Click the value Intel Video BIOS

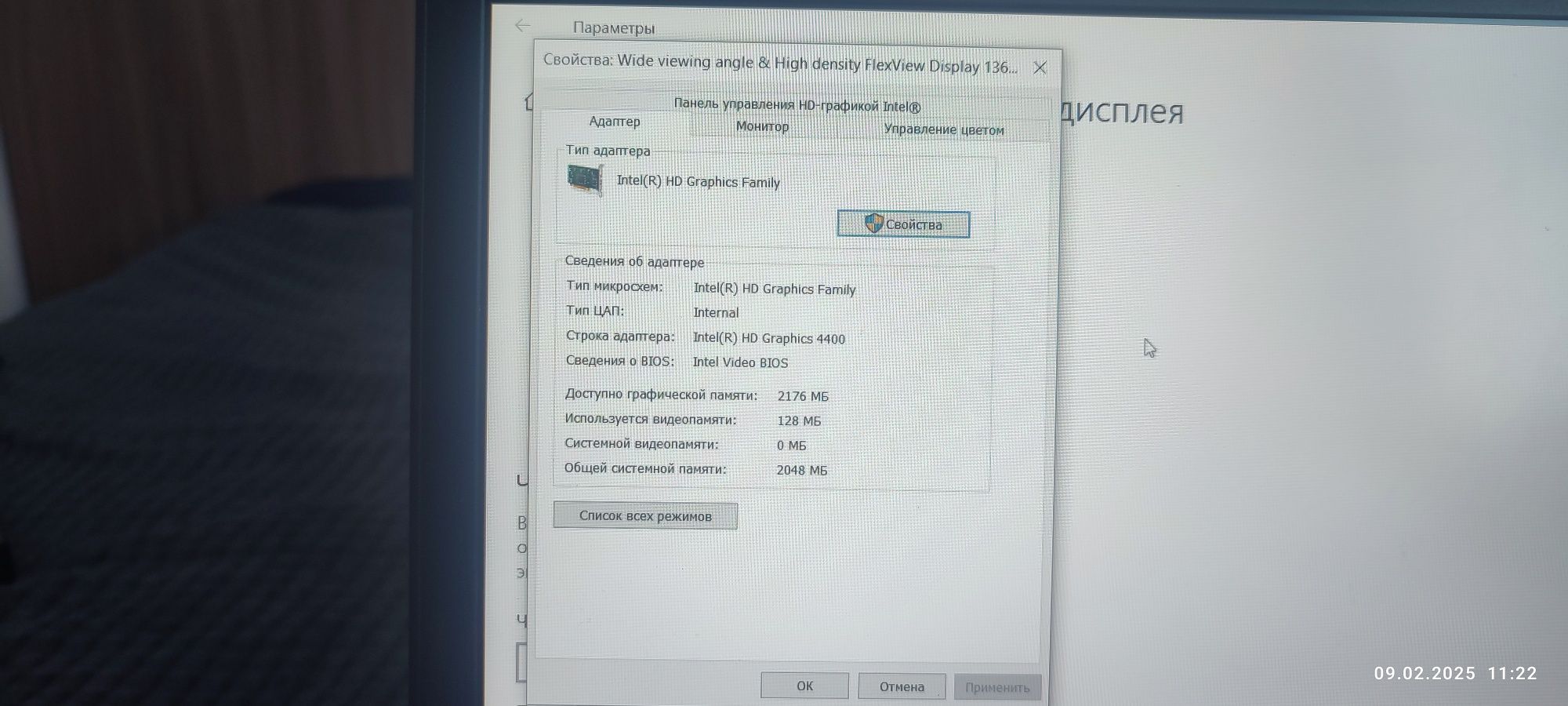click(x=740, y=362)
